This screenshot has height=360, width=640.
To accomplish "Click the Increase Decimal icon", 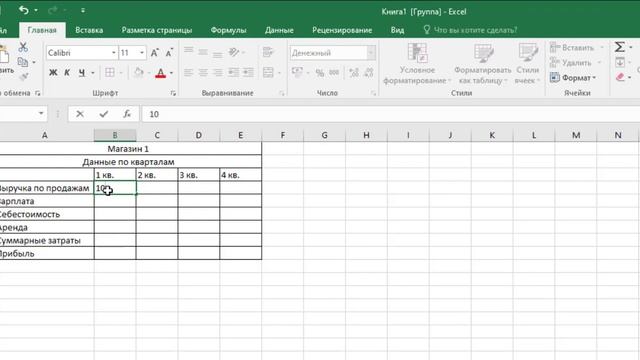I will point(354,73).
